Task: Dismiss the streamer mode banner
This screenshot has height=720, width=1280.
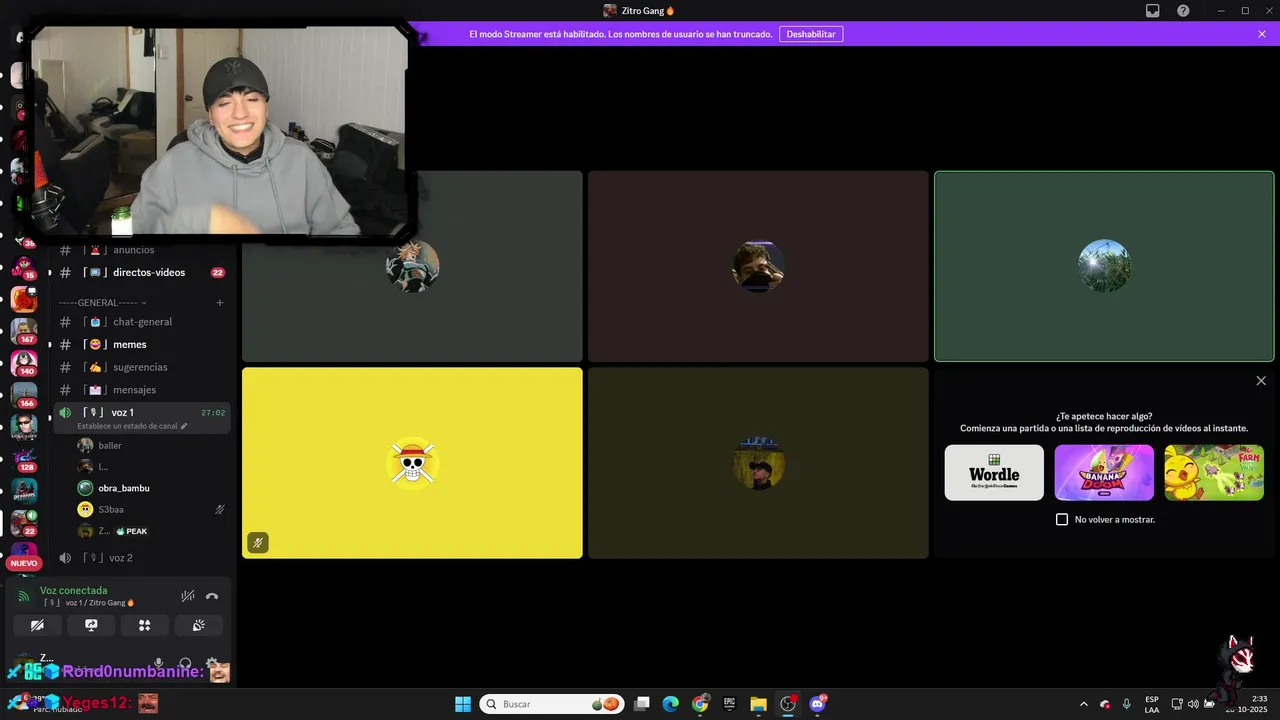Action: 1262,34
